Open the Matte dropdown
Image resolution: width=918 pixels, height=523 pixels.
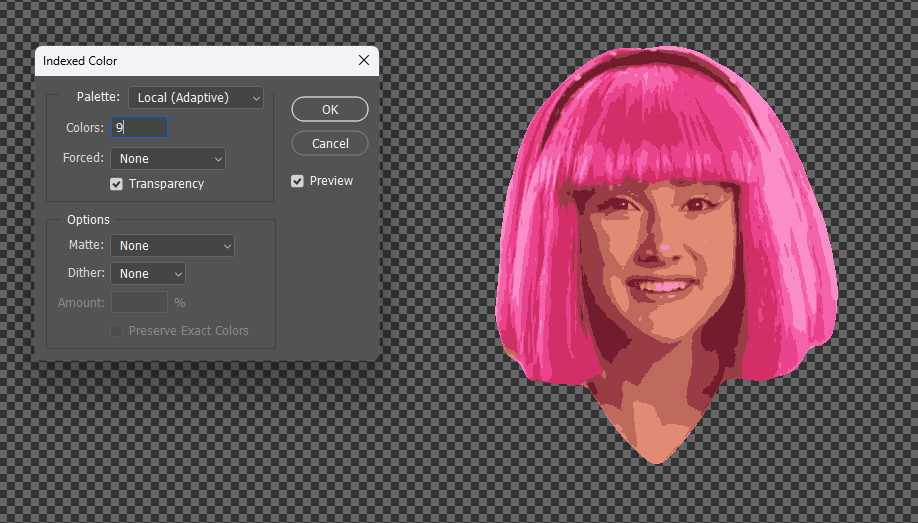tap(172, 245)
